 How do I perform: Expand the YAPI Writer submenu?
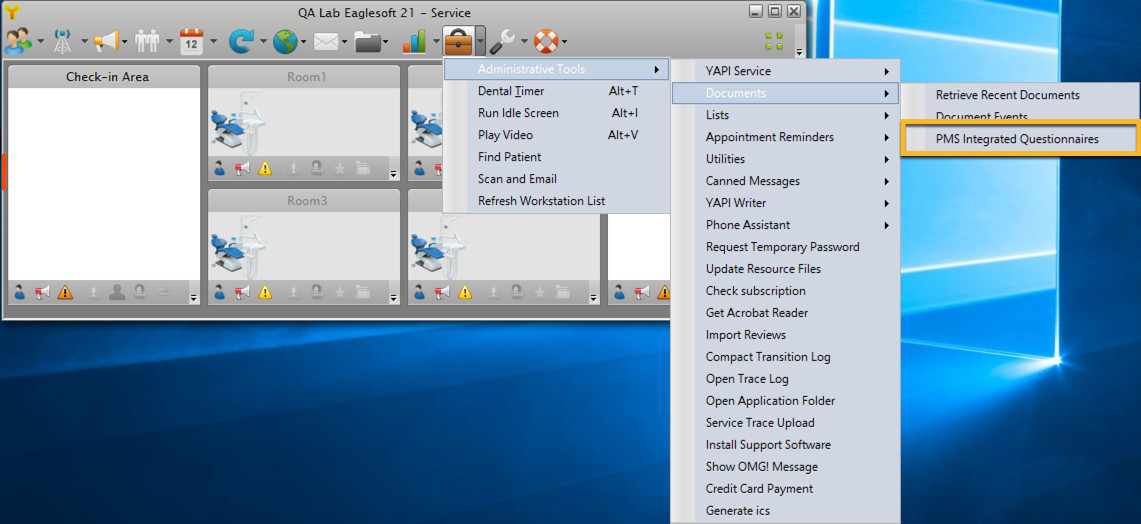(785, 202)
